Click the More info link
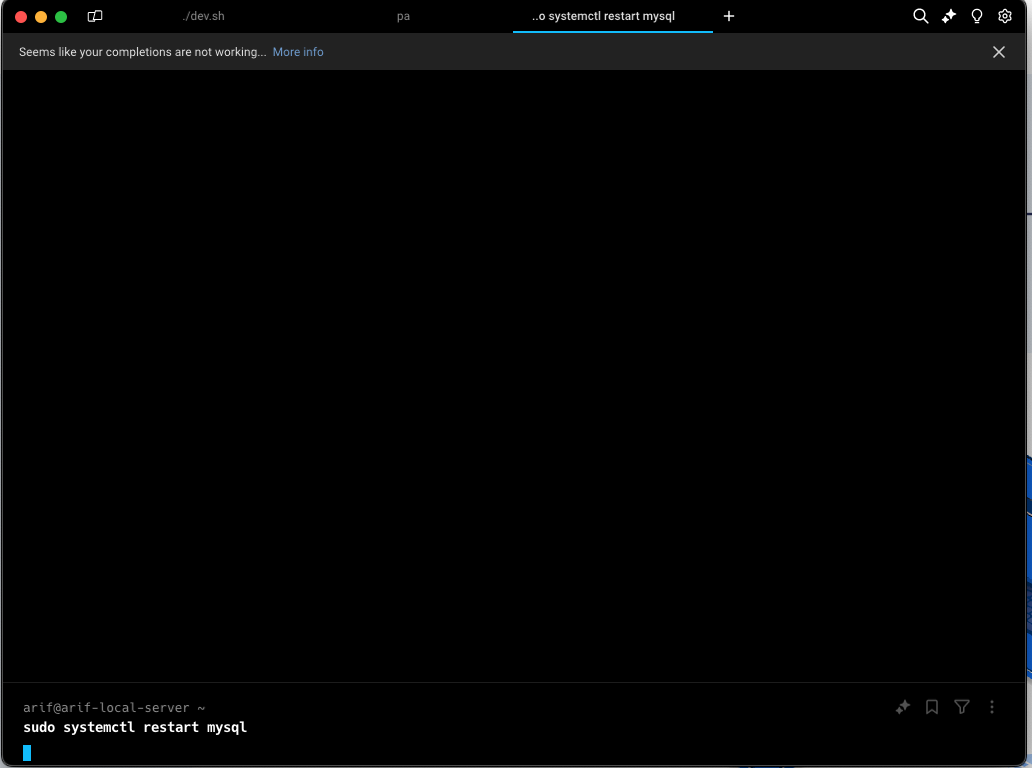 tap(298, 52)
